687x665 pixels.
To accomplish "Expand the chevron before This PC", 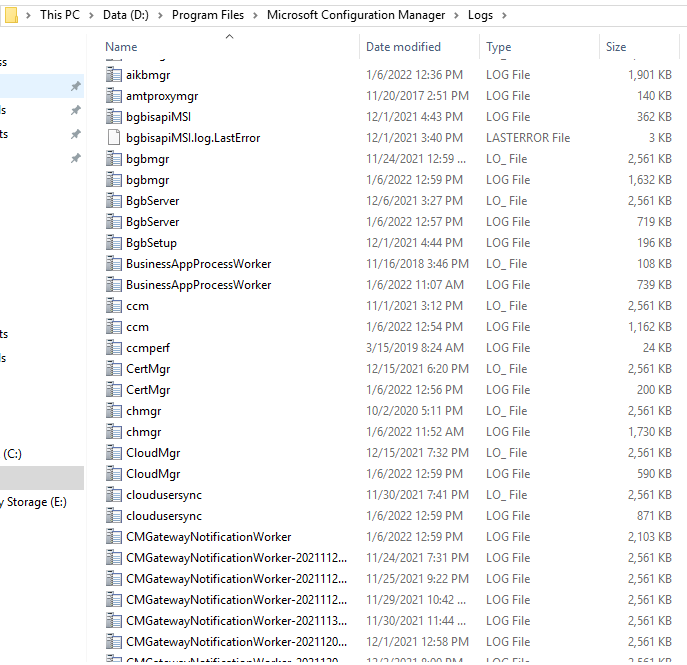I will coord(28,15).
